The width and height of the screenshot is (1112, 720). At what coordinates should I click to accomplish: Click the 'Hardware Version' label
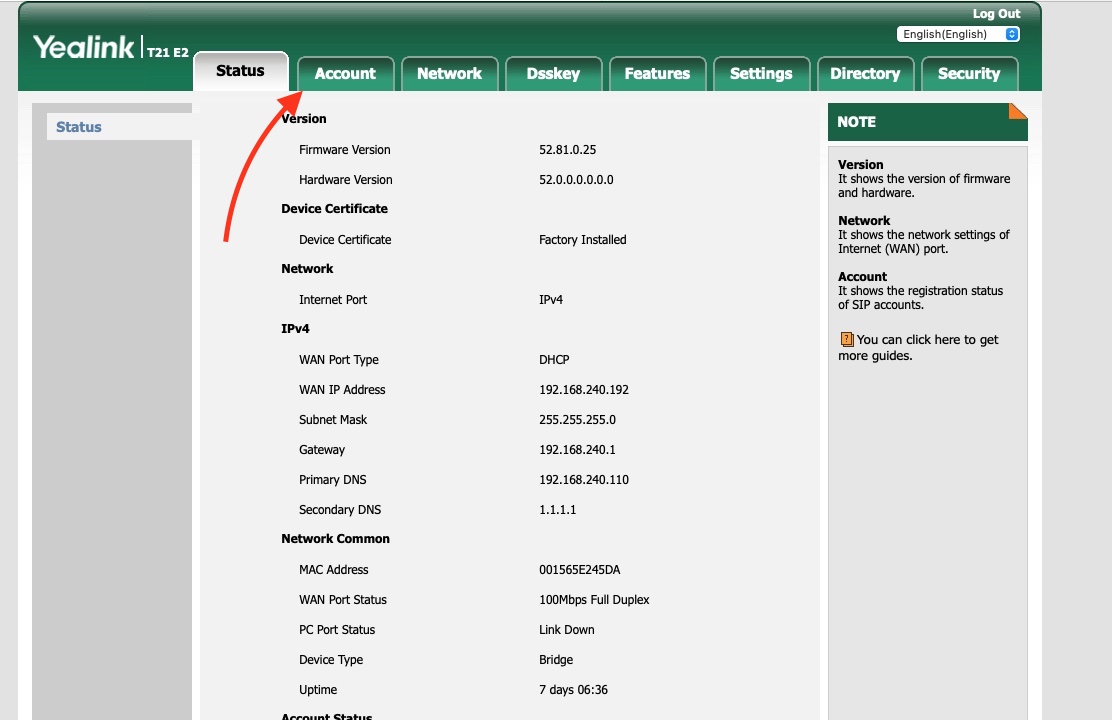coord(345,179)
